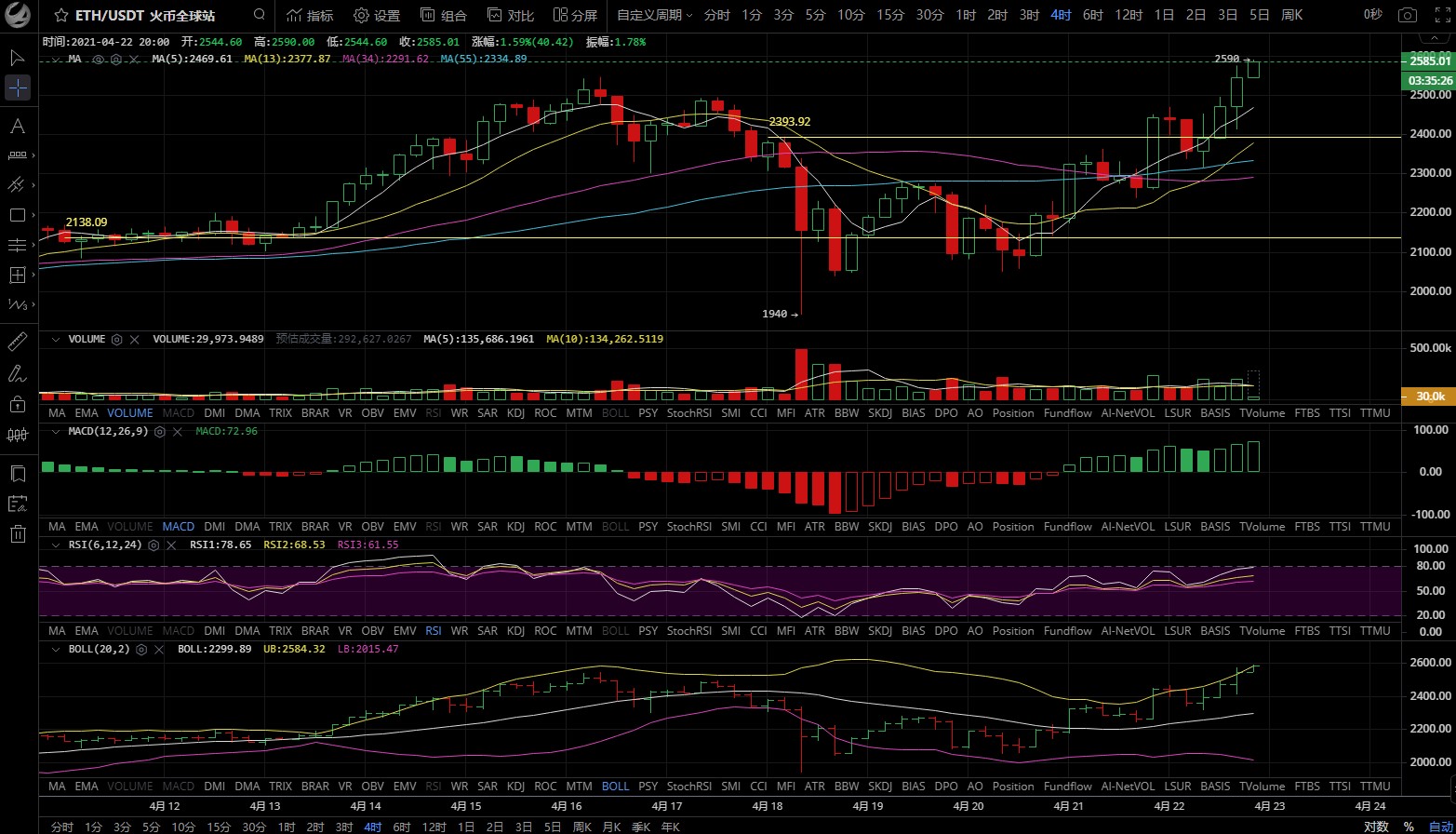
Task: Toggle the lock drawings icon
Action: coord(18,404)
